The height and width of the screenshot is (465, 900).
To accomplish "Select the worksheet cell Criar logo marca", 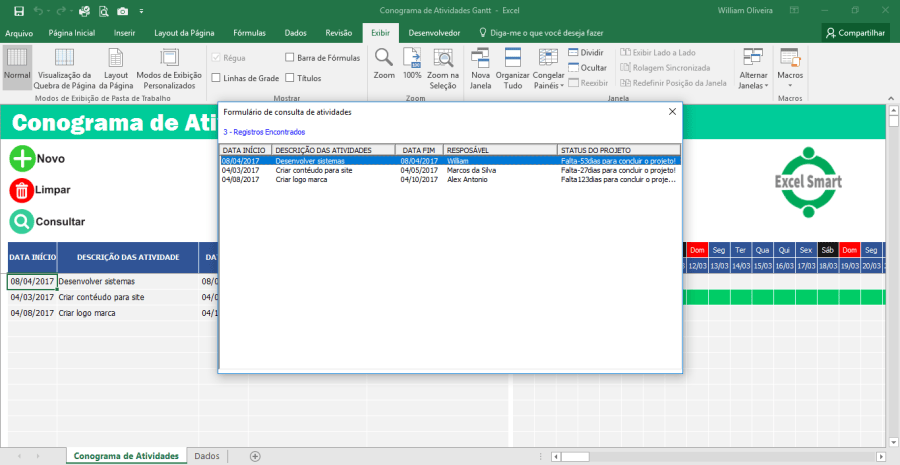I will pyautogui.click(x=127, y=313).
